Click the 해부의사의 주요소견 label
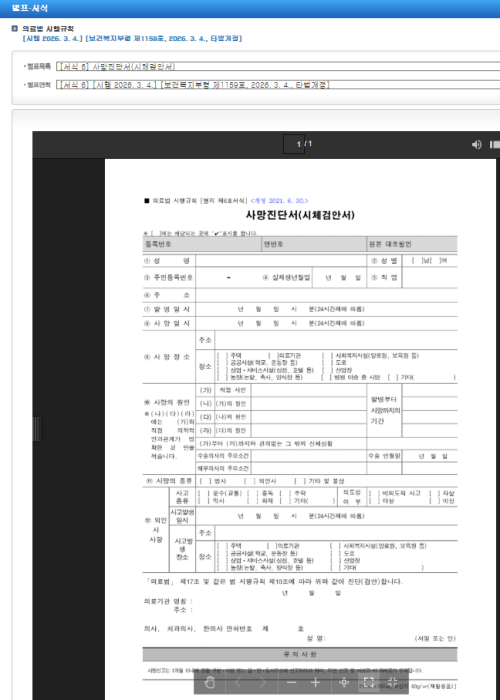The width and height of the screenshot is (500, 700). coord(223,468)
